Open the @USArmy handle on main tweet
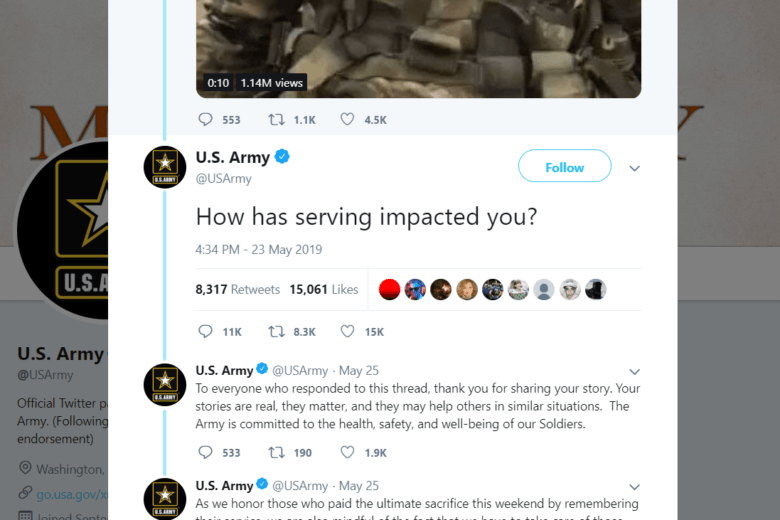Image resolution: width=780 pixels, height=520 pixels. (x=223, y=179)
